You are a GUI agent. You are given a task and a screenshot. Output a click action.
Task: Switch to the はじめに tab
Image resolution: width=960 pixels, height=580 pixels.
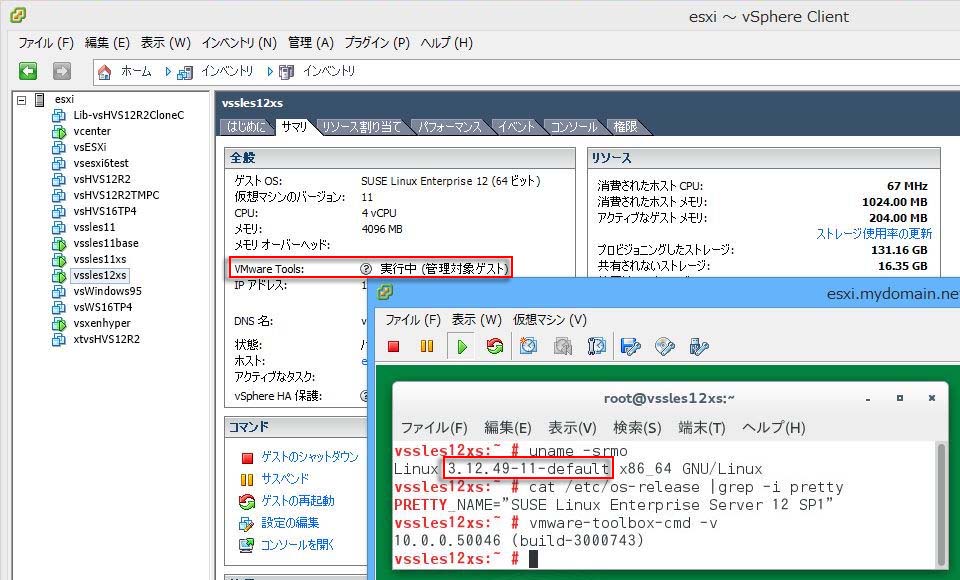(246, 127)
